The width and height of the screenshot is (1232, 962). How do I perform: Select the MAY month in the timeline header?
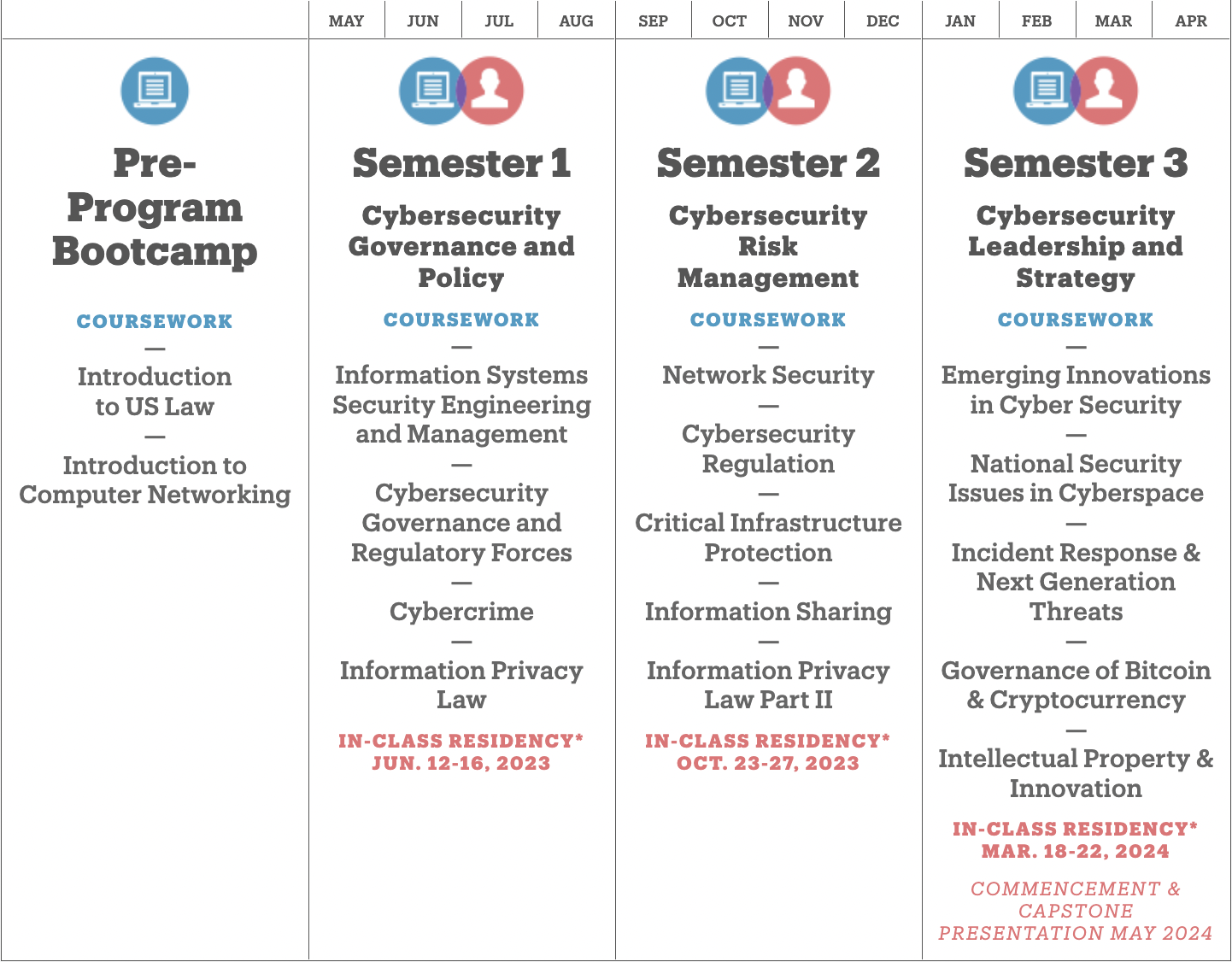coord(346,21)
